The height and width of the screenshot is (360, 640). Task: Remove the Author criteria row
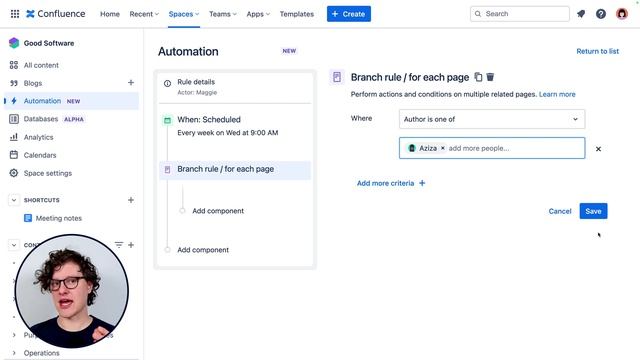pos(598,149)
